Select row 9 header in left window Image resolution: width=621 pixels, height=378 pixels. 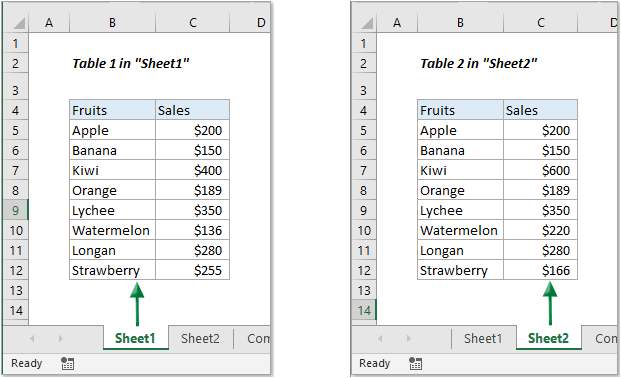tap(16, 210)
